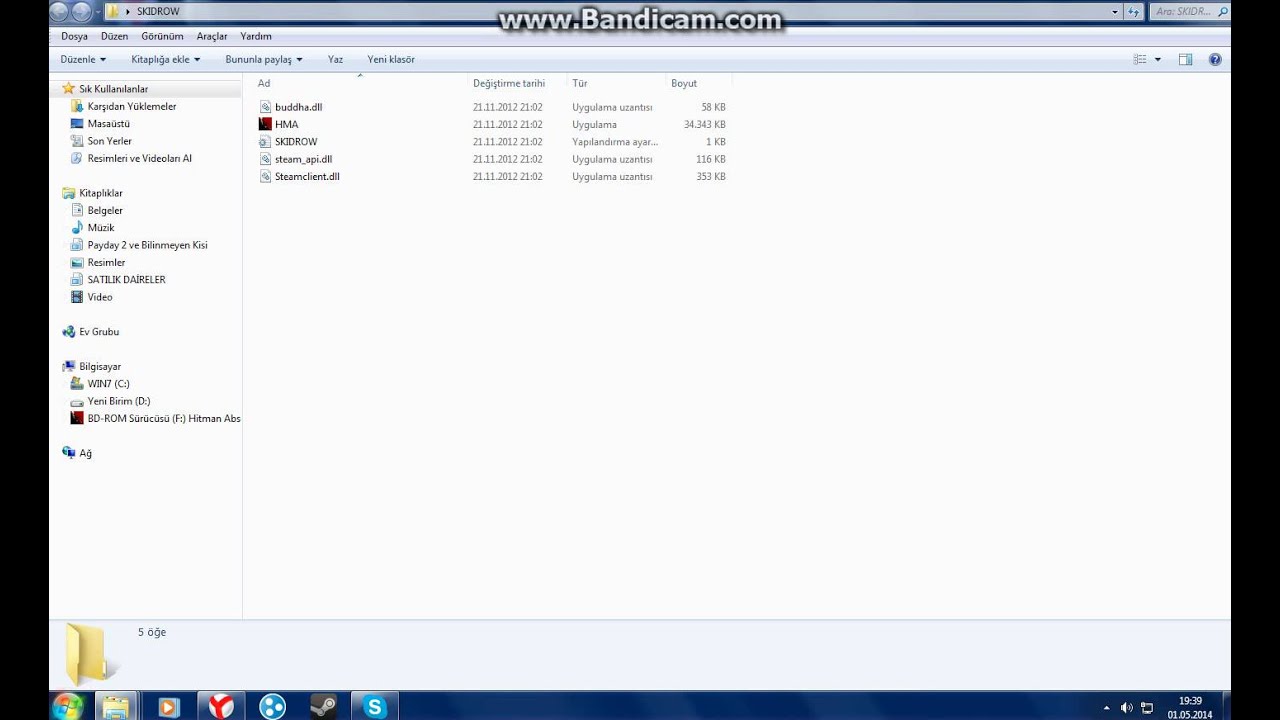
Task: Select the Steamclient.dll file icon
Action: click(x=265, y=176)
